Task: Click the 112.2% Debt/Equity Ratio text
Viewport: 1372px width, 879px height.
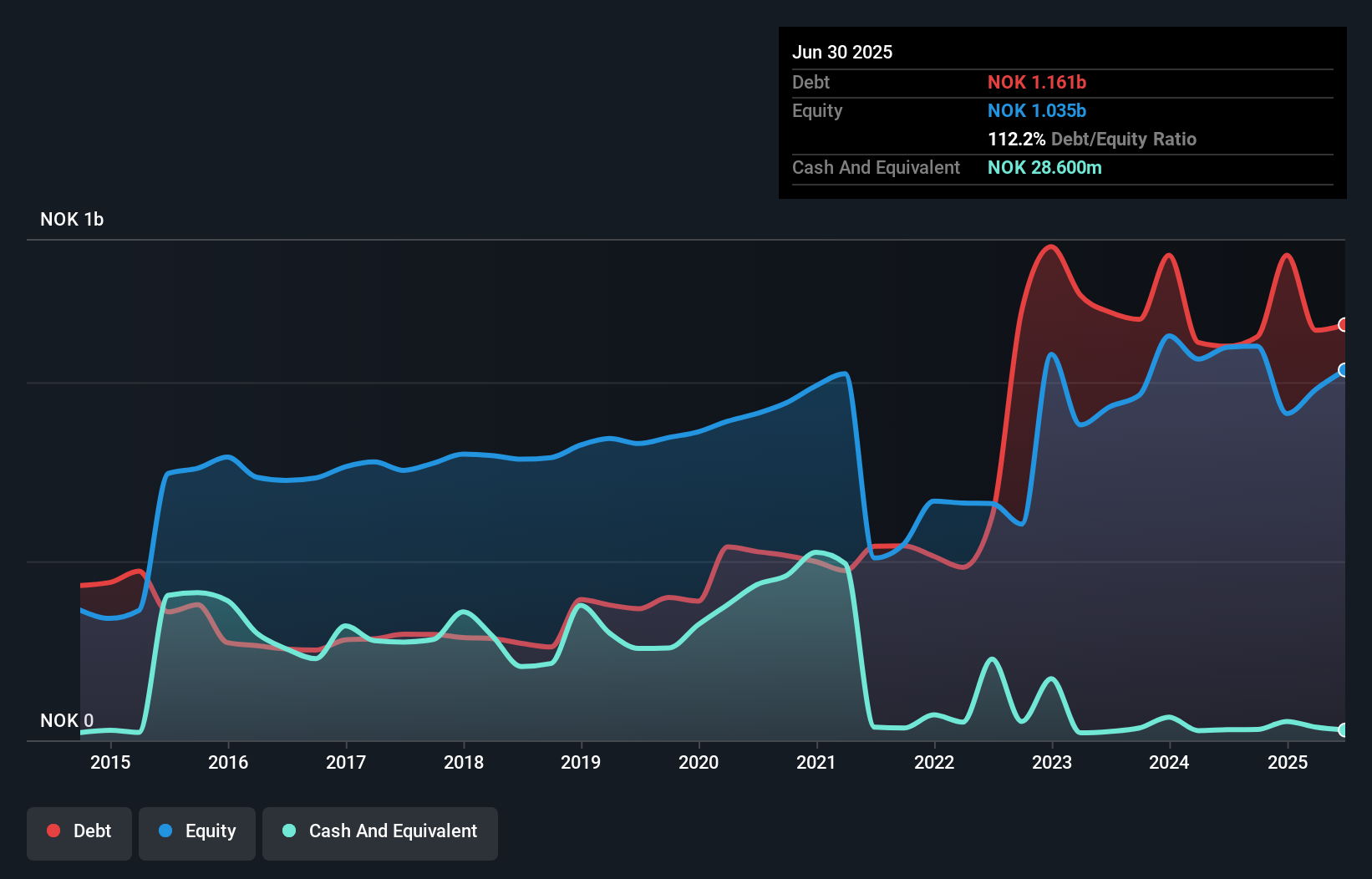Action: point(1092,139)
